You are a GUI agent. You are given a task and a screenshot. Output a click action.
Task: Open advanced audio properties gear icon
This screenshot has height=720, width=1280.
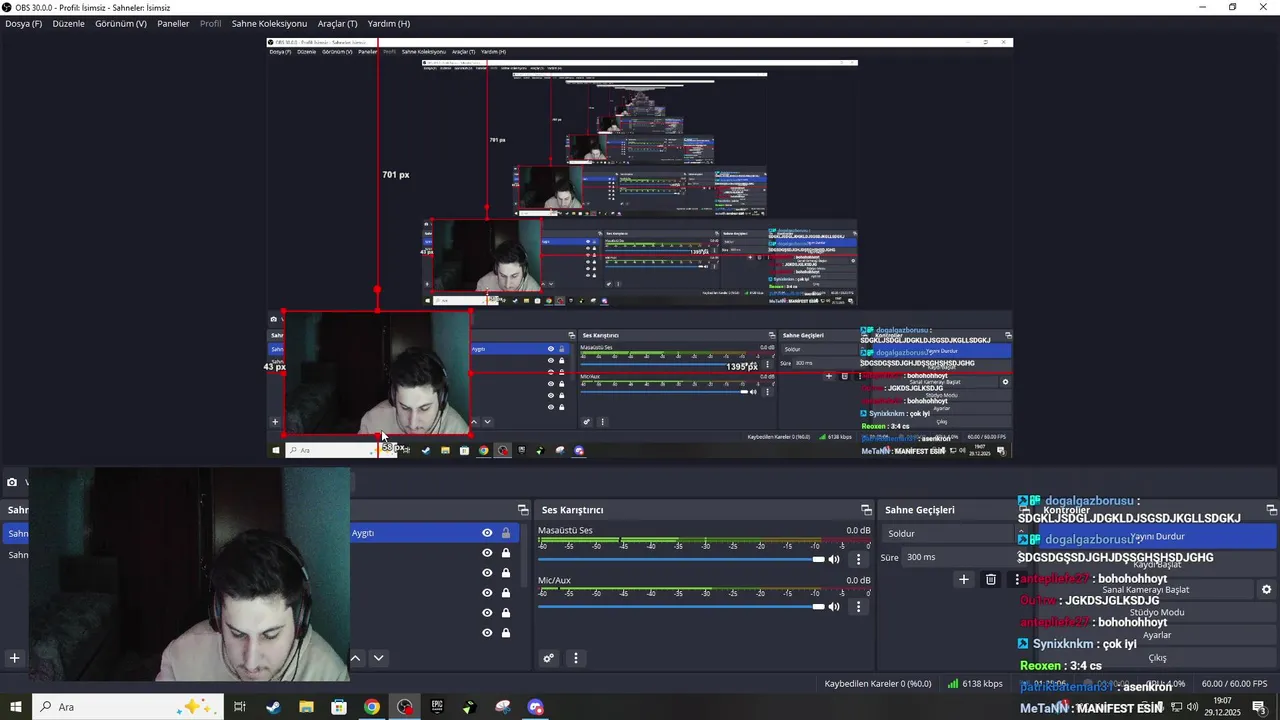tap(548, 658)
